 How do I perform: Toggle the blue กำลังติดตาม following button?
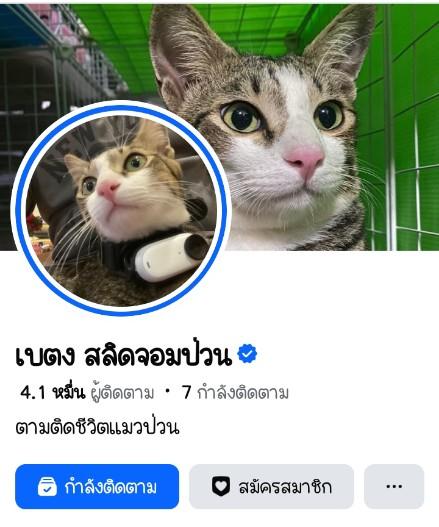[x=97, y=486]
